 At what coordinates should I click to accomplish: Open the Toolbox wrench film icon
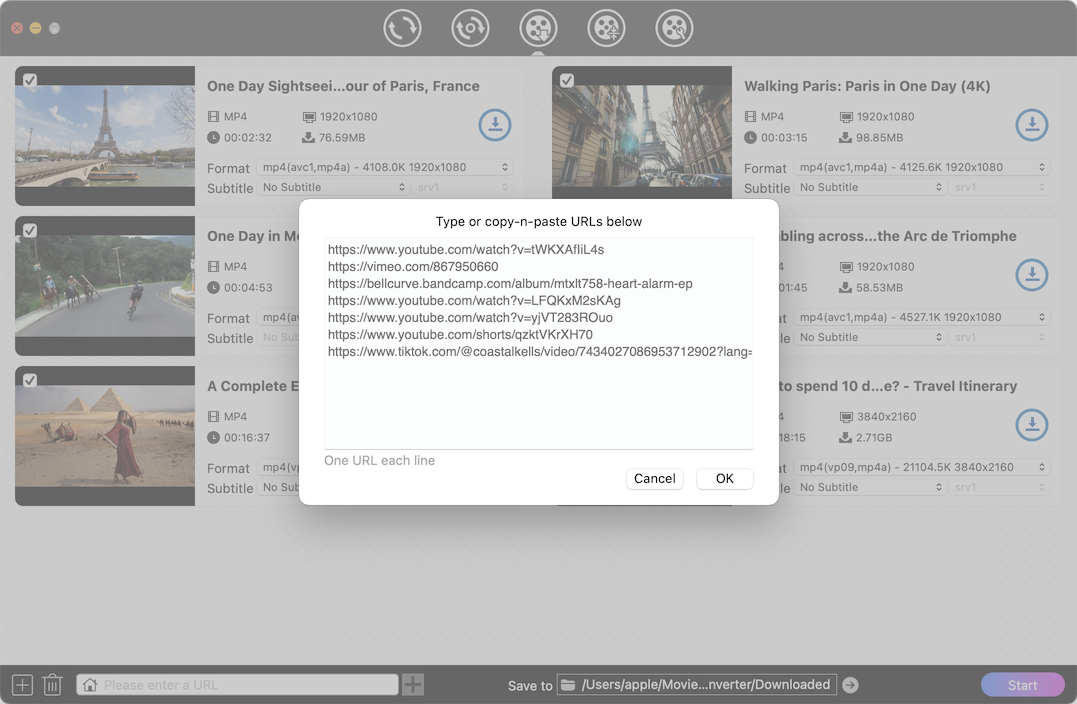point(674,28)
